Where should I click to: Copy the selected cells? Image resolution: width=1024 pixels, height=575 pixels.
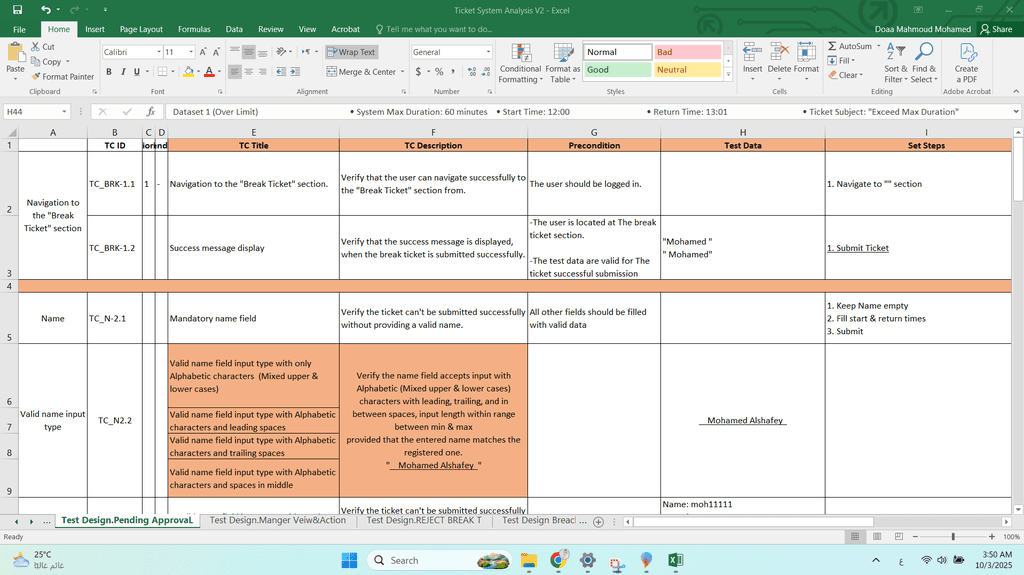pos(47,61)
